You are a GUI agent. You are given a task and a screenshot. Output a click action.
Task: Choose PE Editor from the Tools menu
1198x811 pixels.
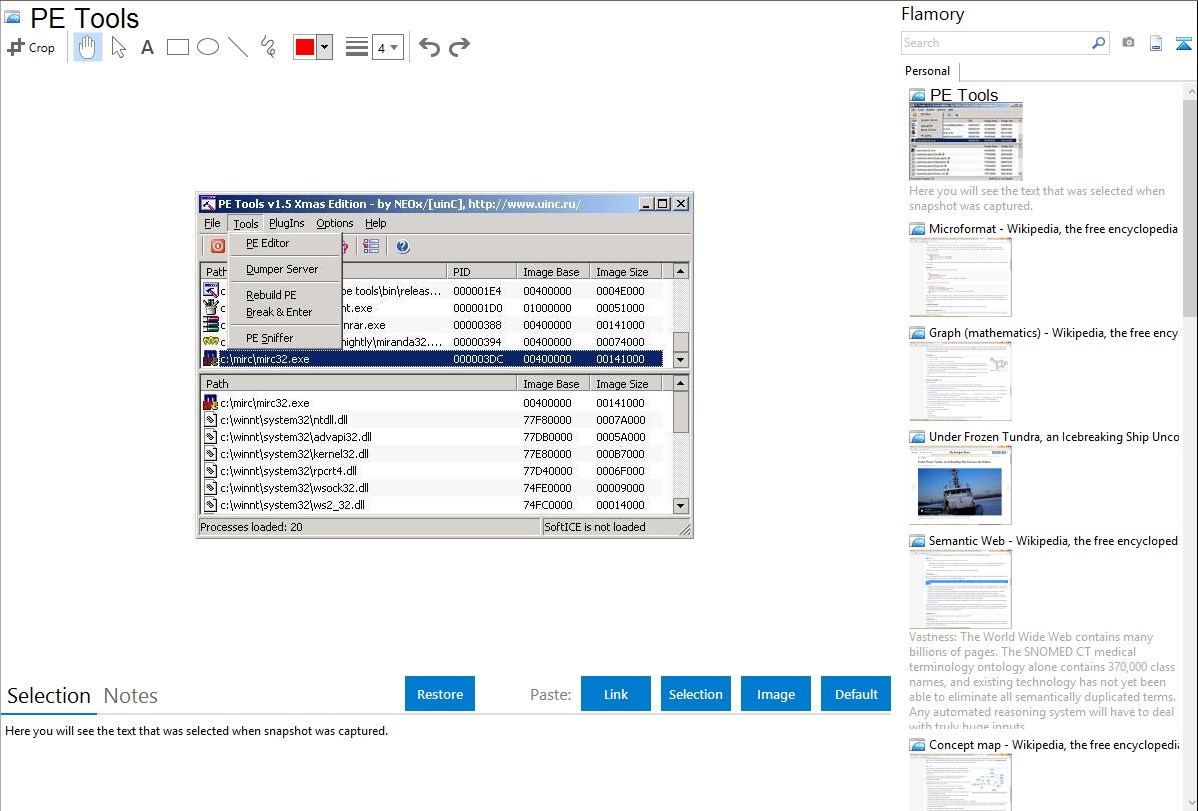(285, 243)
